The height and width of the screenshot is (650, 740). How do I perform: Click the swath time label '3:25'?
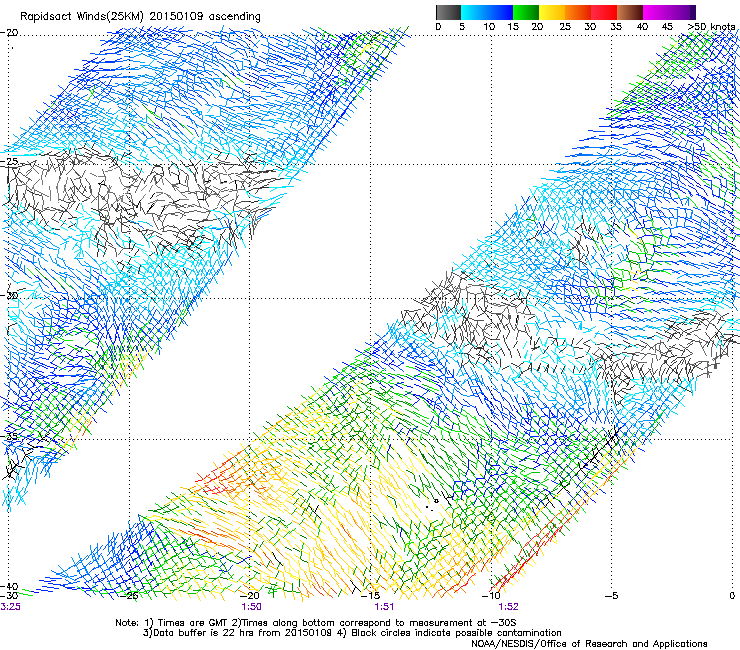10,607
